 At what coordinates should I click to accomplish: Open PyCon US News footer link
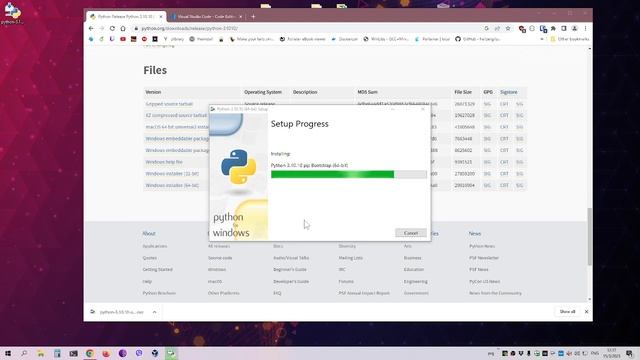484,282
